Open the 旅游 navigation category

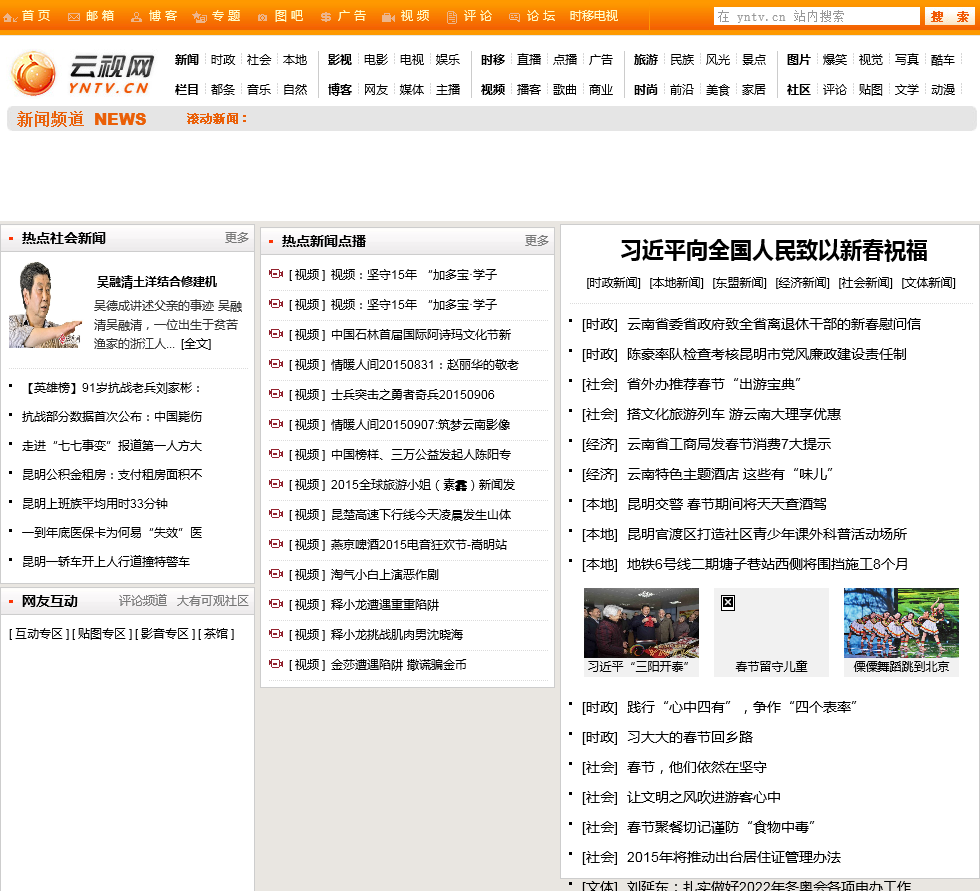coord(646,60)
